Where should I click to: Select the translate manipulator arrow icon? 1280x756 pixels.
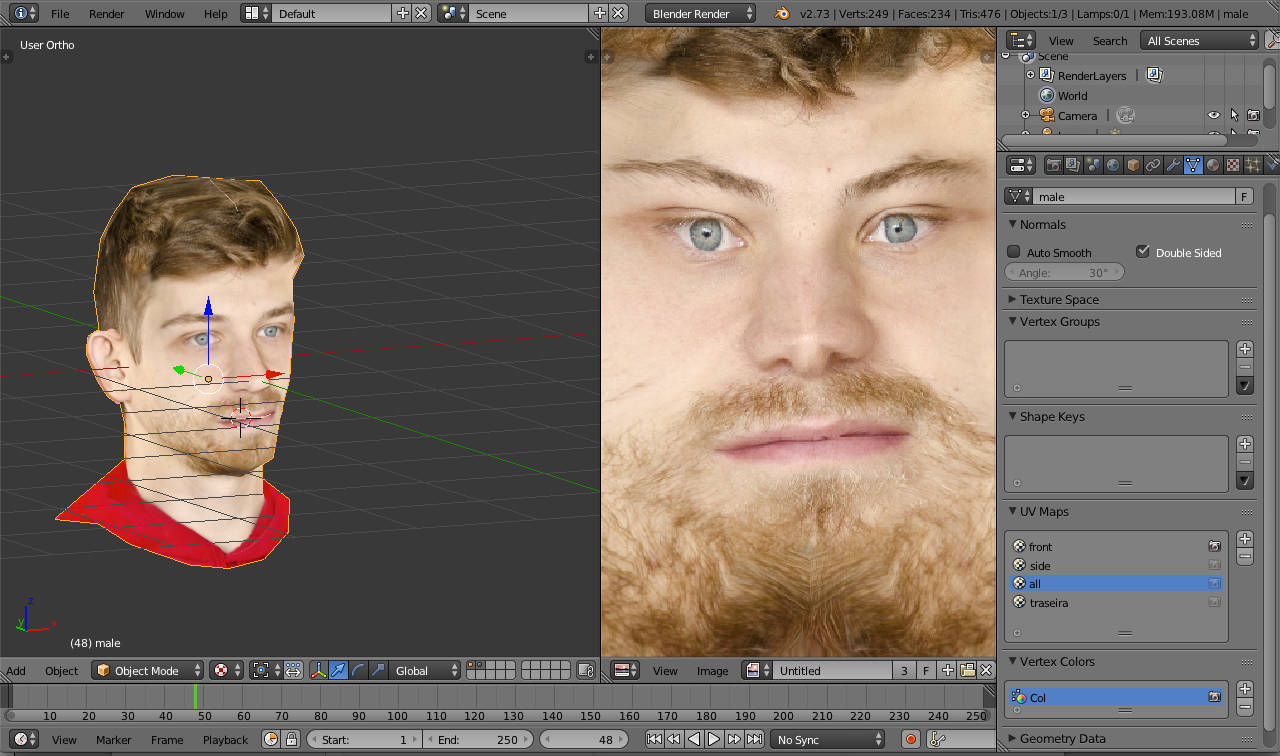click(x=339, y=670)
